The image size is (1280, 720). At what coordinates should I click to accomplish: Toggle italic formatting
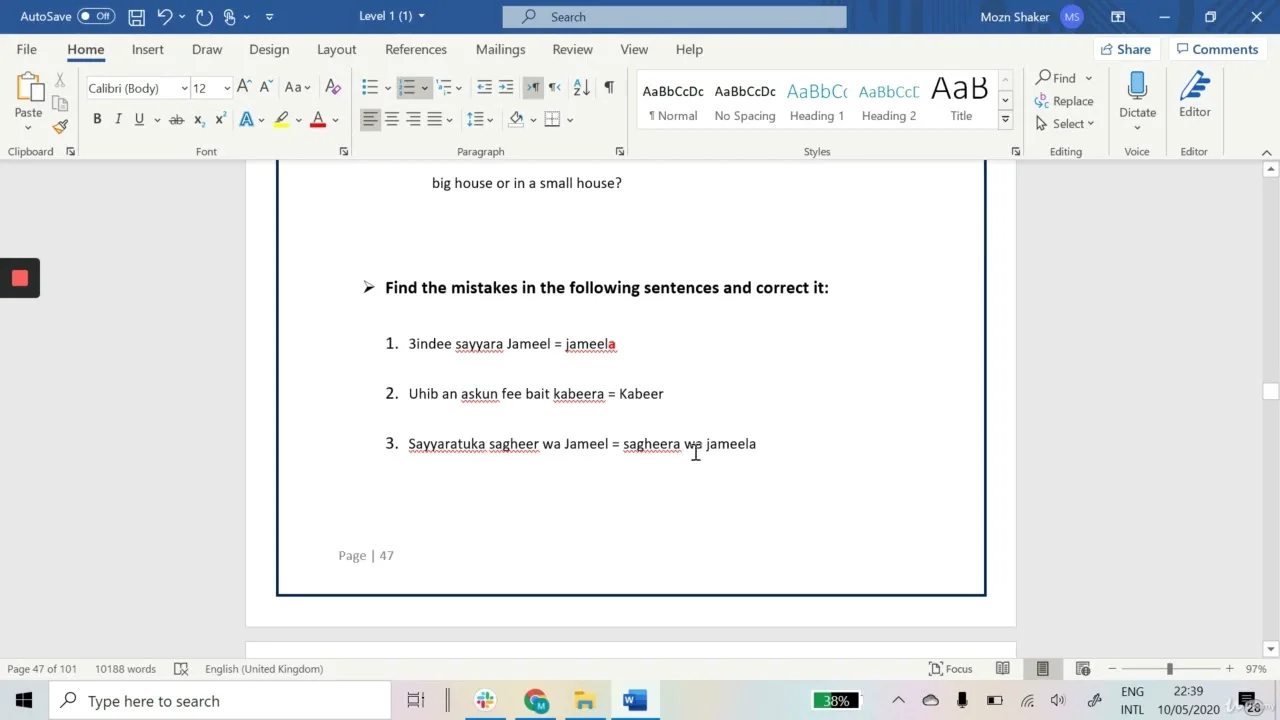pyautogui.click(x=118, y=119)
